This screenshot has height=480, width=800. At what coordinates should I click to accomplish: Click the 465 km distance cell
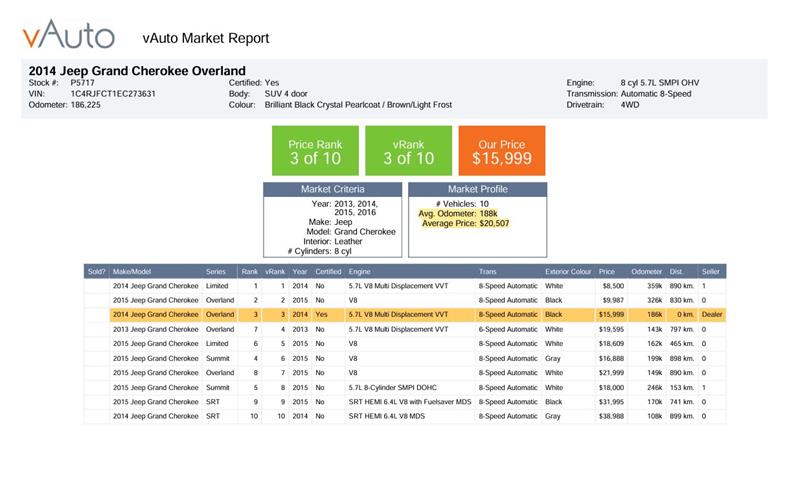(x=682, y=344)
